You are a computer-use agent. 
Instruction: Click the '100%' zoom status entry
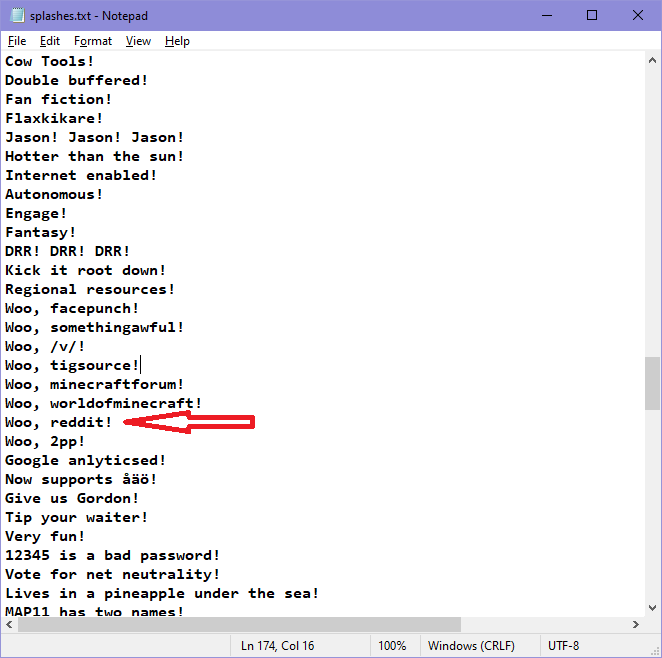tap(392, 646)
